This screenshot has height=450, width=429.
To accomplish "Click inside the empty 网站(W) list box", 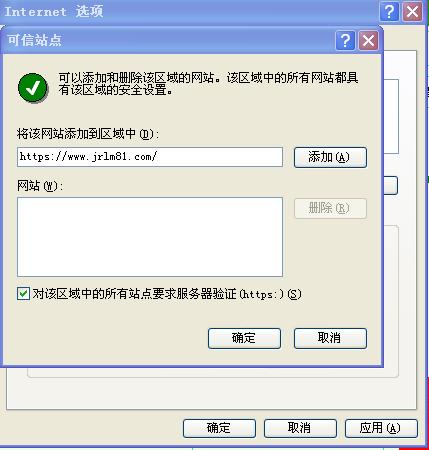I will (x=150, y=237).
